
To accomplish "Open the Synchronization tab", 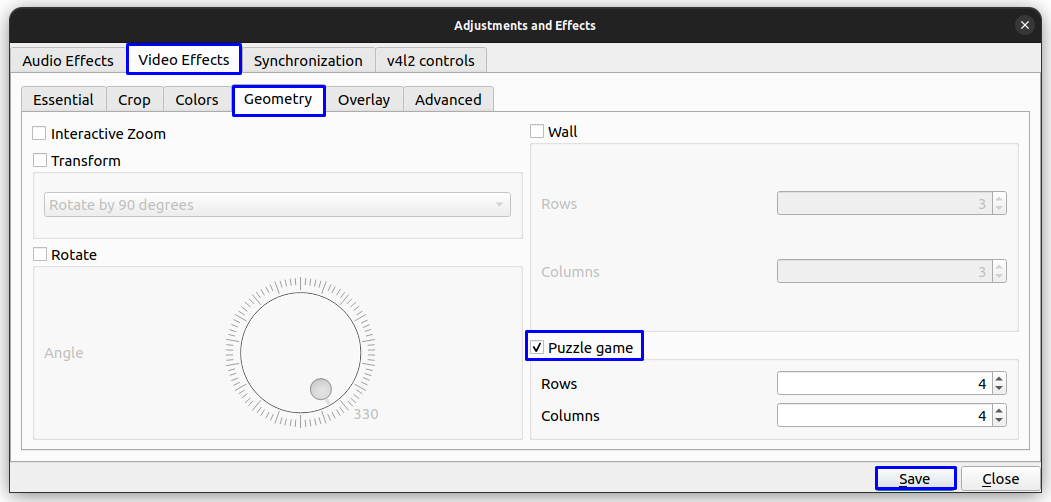I will pos(308,61).
